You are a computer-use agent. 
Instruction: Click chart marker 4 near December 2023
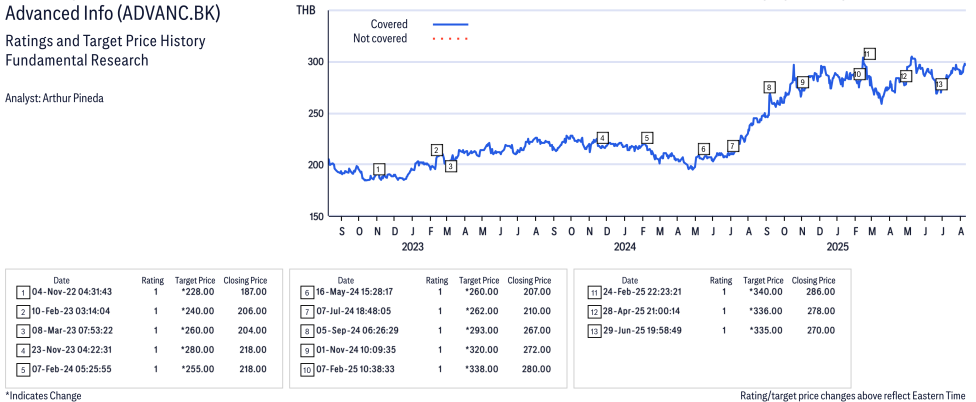pyautogui.click(x=602, y=138)
